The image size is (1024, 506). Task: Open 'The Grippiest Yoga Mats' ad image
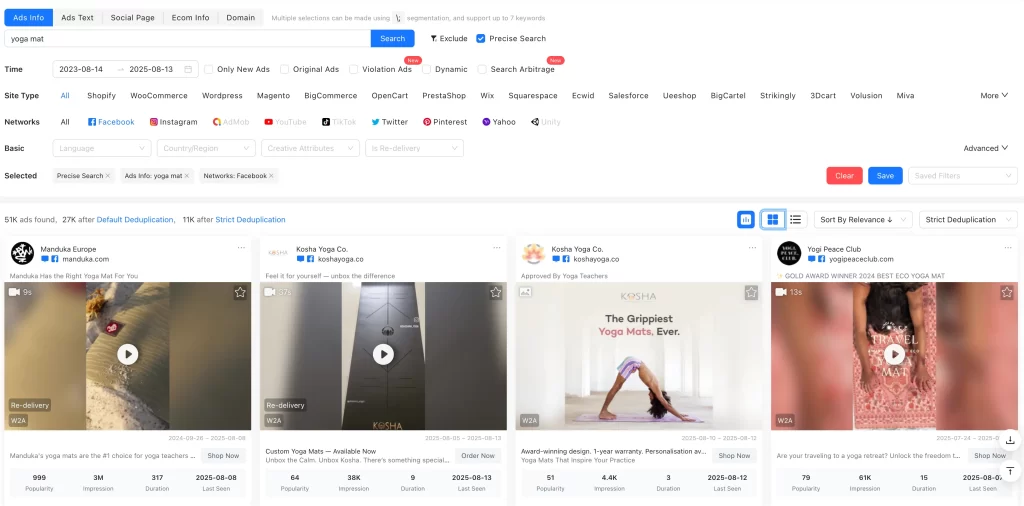pyautogui.click(x=639, y=356)
